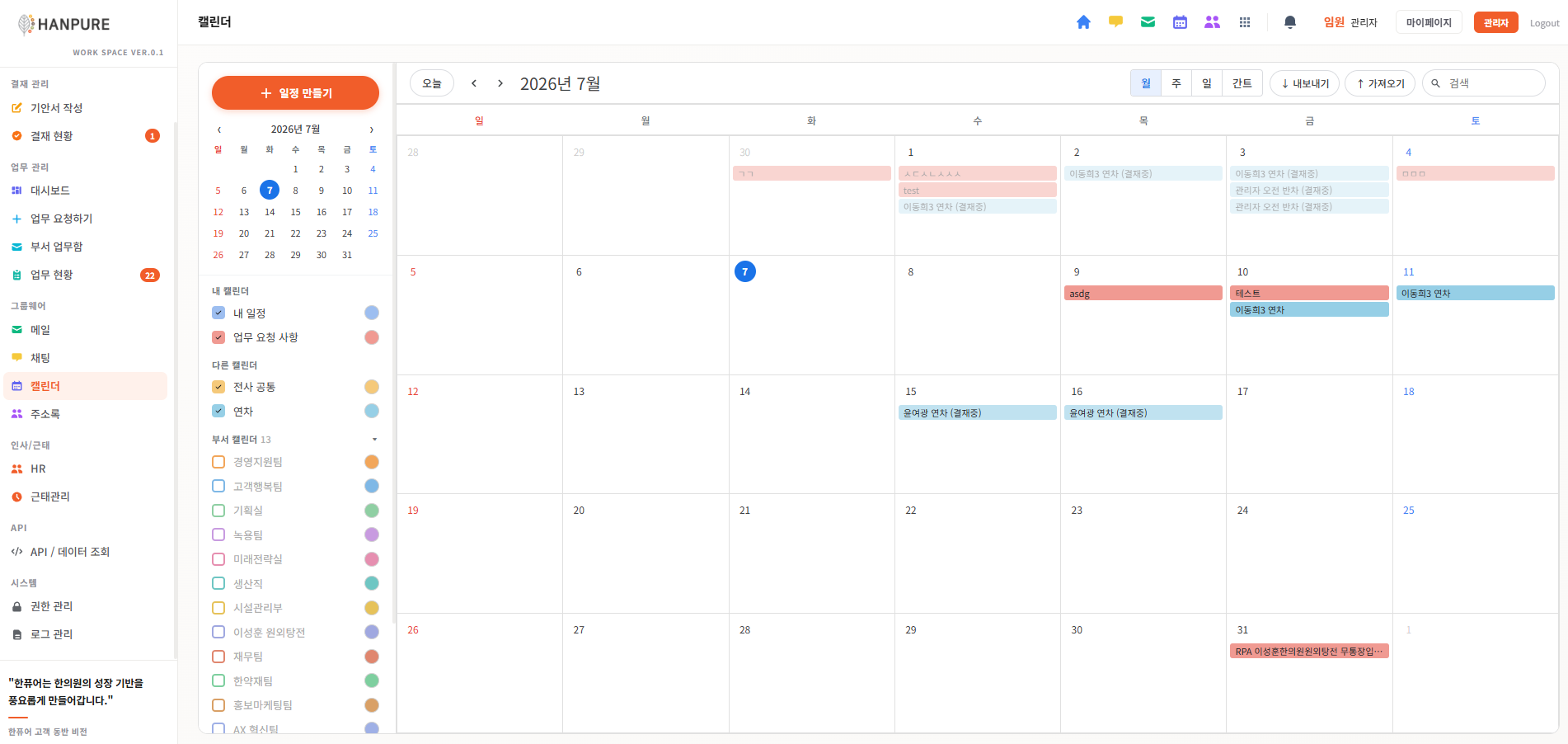This screenshot has height=744, width=1568.
Task: Uncheck the 내 일정 checkbox
Action: (x=218, y=313)
